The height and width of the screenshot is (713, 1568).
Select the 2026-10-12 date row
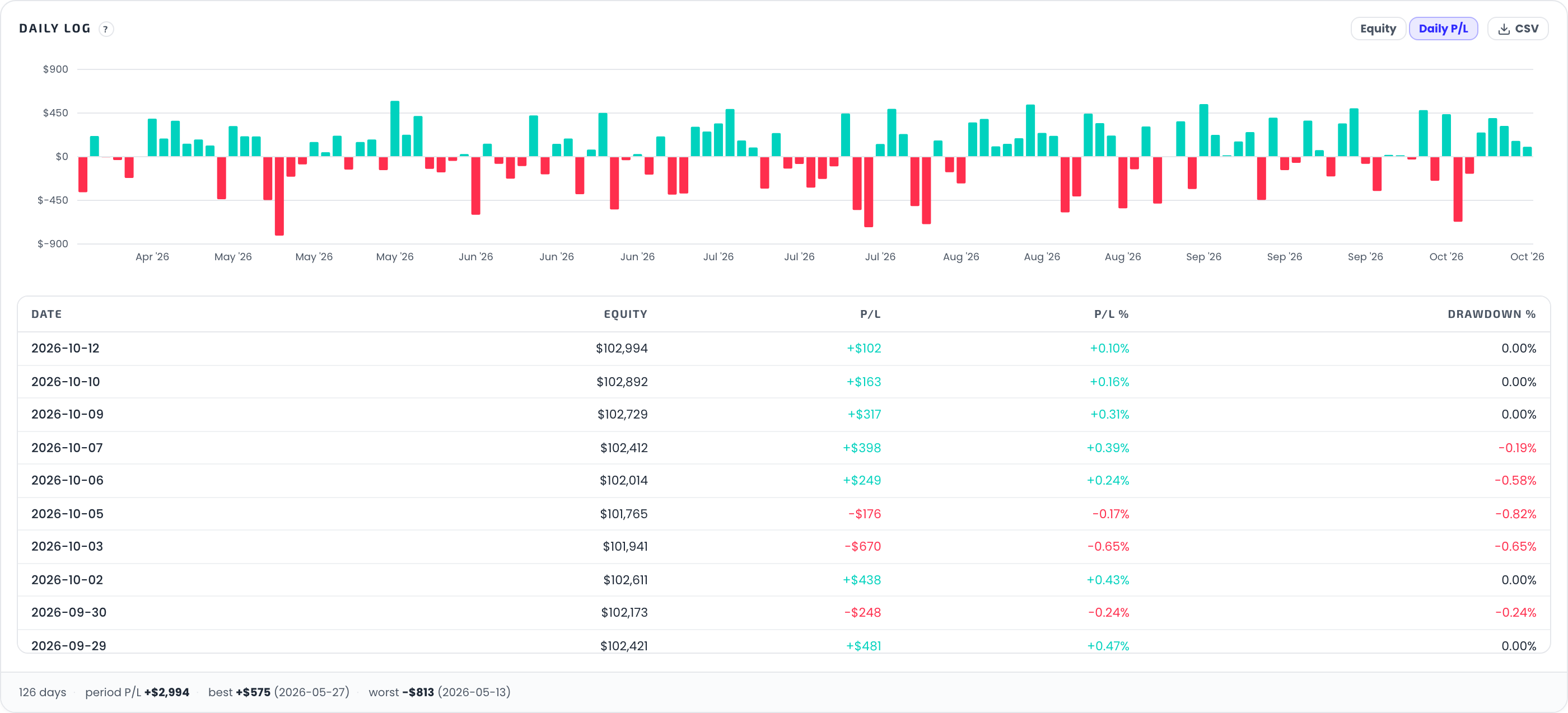[783, 349]
